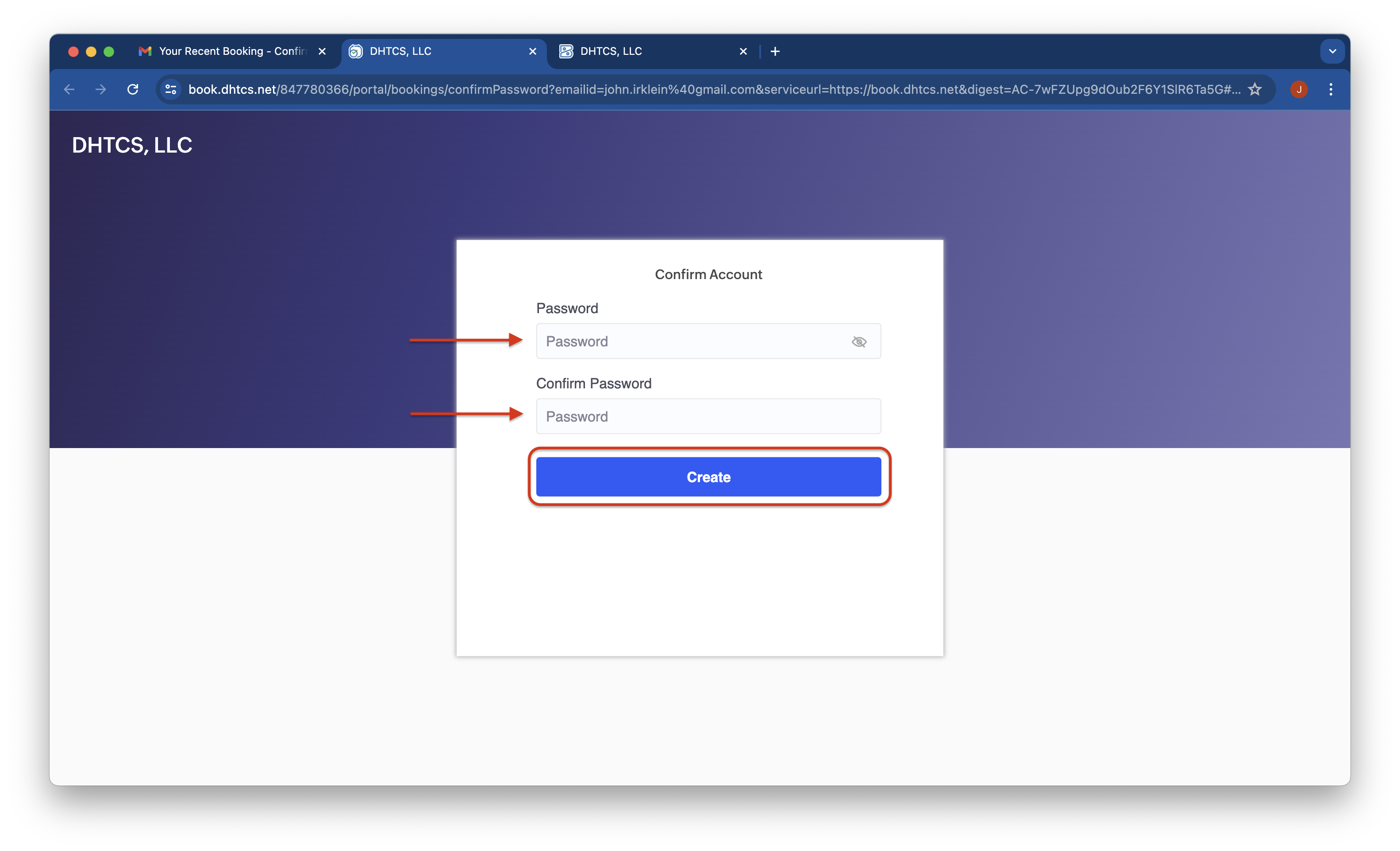Open Chrome three-dot menu
Image resolution: width=1400 pixels, height=851 pixels.
pos(1330,89)
